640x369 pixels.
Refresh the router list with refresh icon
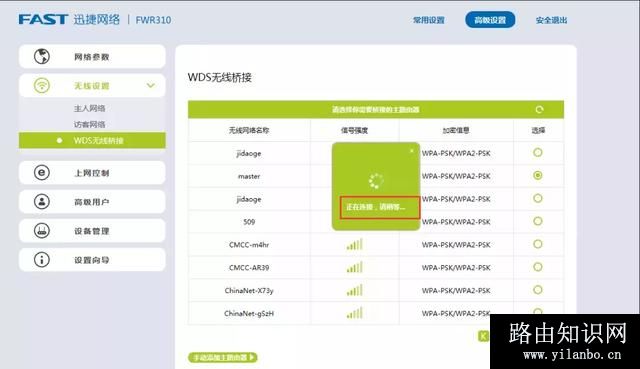tap(539, 109)
